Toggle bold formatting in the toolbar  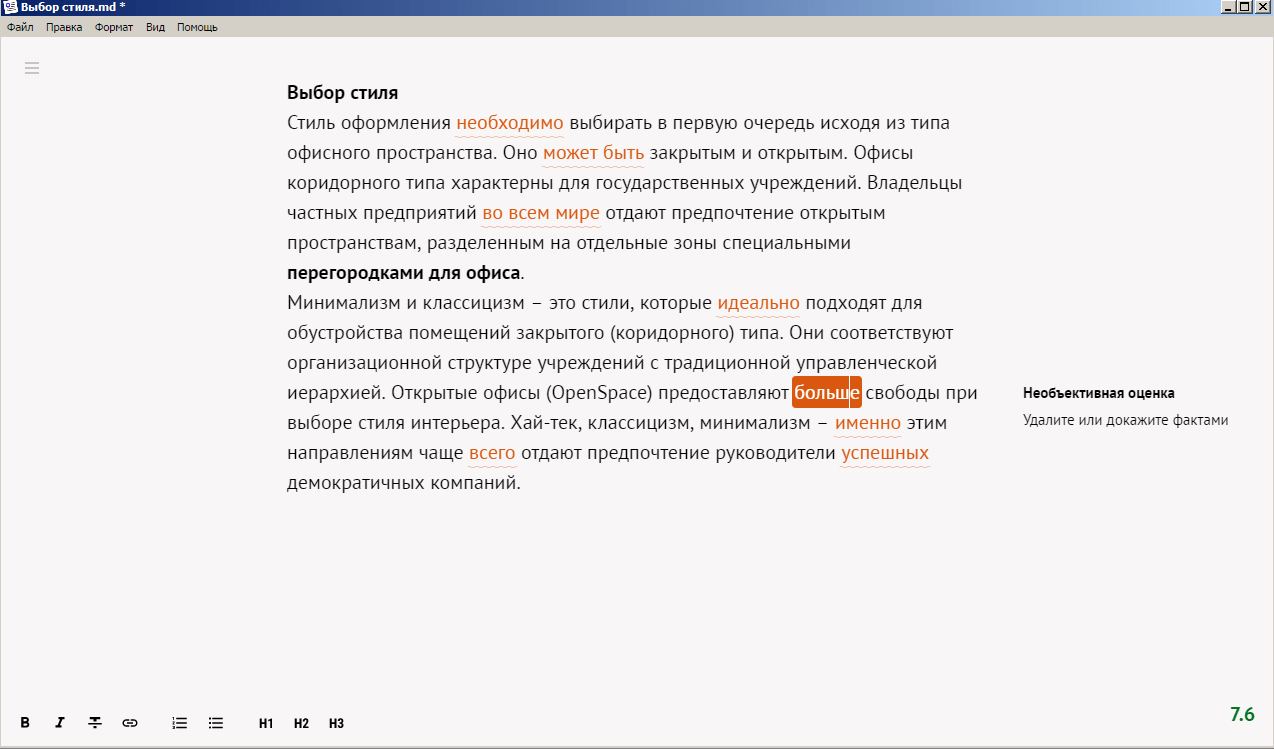(24, 722)
